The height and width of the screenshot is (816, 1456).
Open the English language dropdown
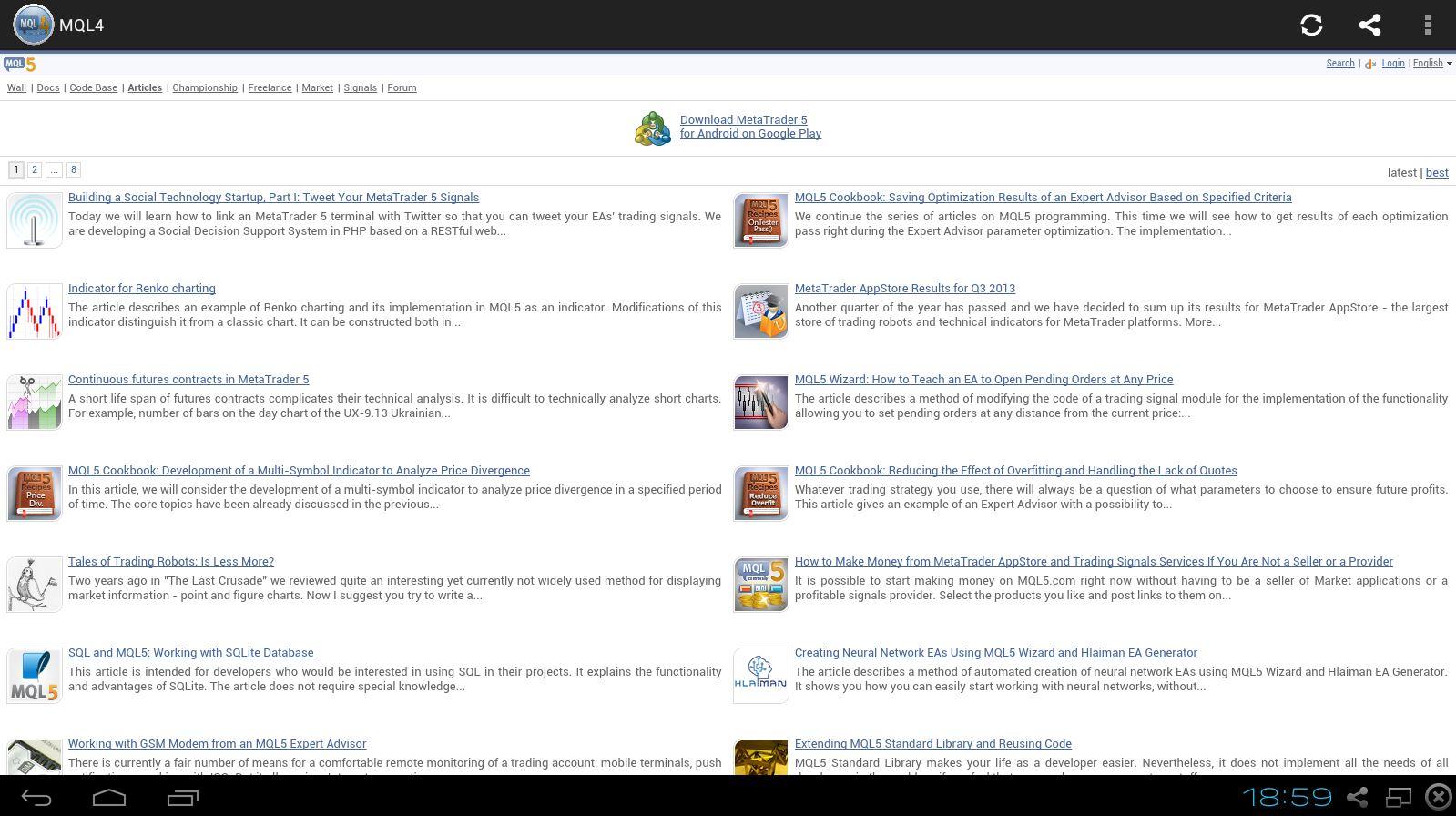[x=1432, y=63]
